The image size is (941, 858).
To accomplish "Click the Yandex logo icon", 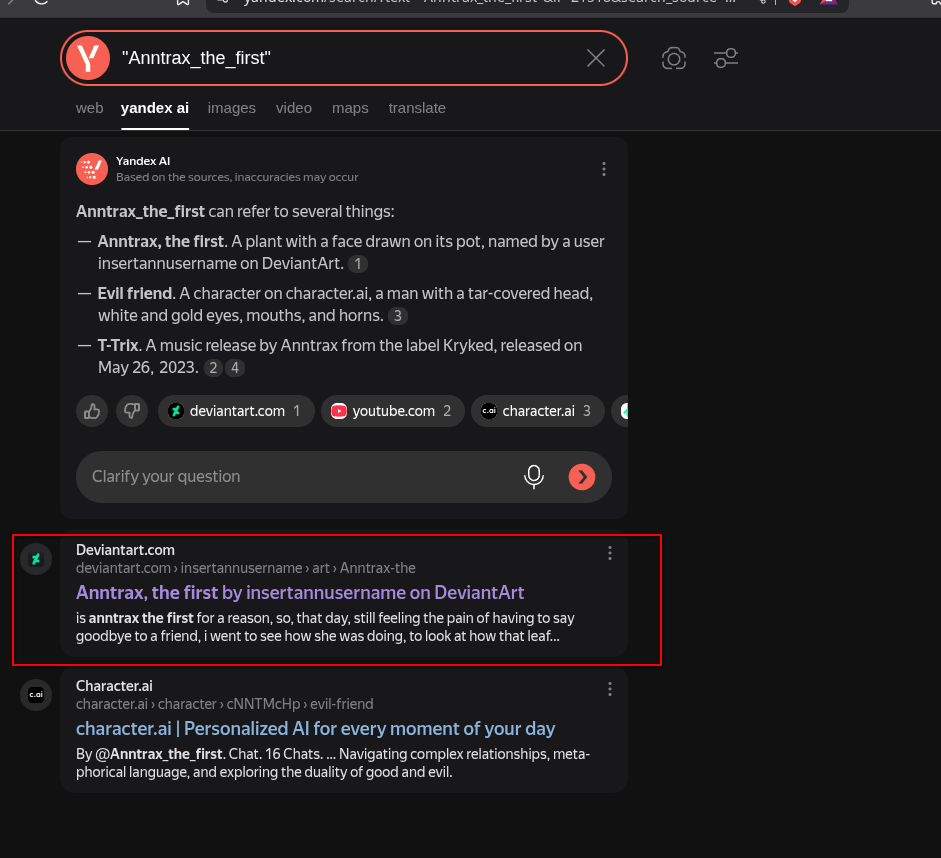I will coord(88,58).
